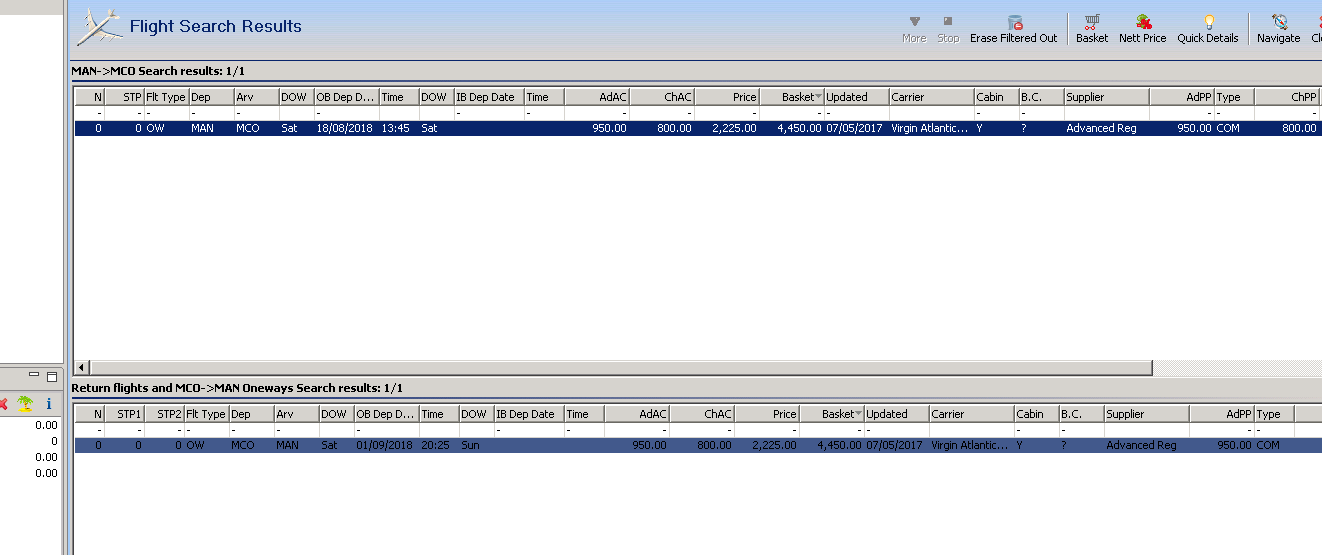Screen dimensions: 1322x555
Task: Click return AdPP column header
Action: pos(1221,414)
